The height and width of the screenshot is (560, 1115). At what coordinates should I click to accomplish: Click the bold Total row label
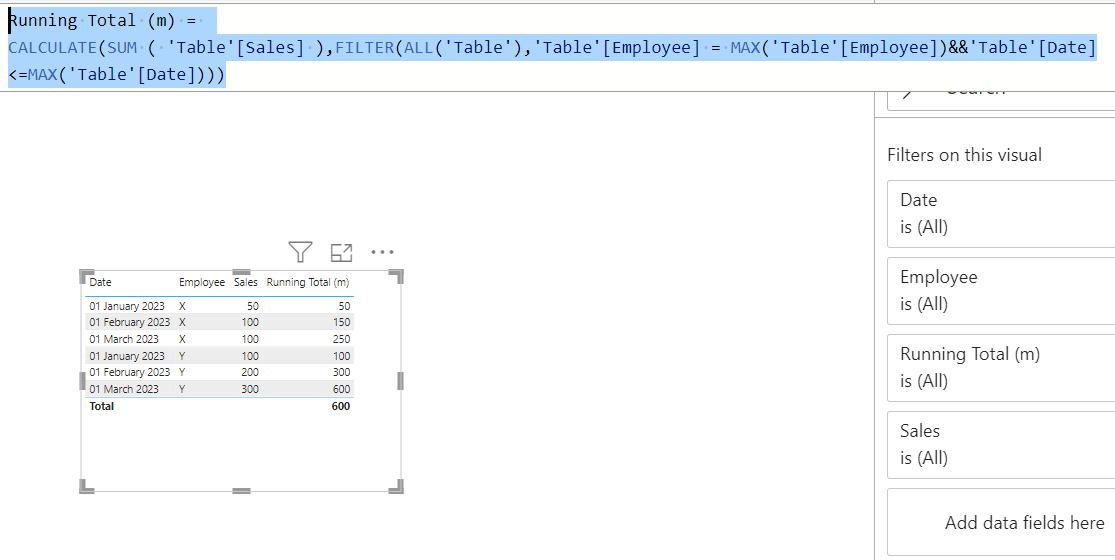pyautogui.click(x=101, y=406)
